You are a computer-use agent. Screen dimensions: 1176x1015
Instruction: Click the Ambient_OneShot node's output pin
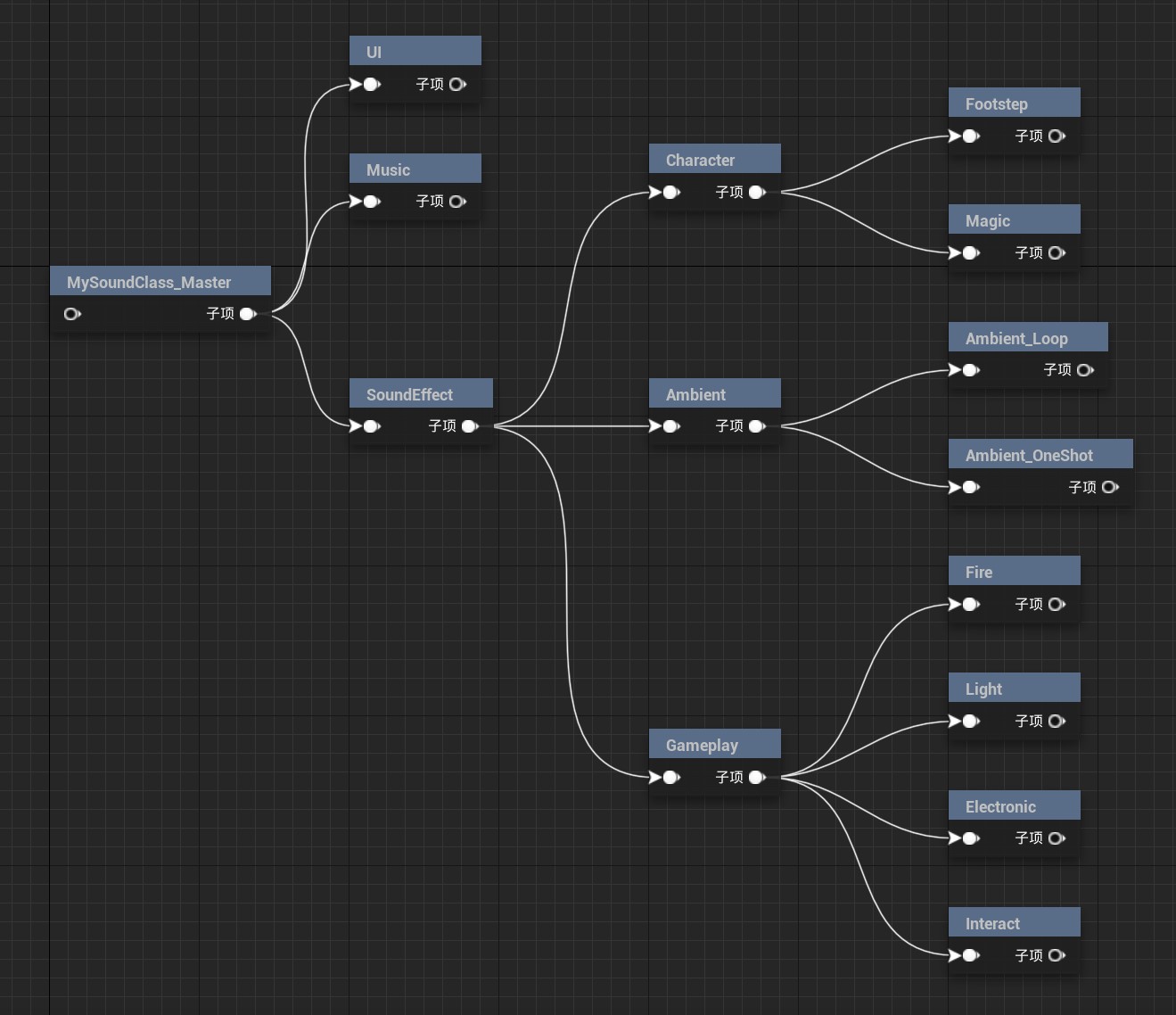pyautogui.click(x=1110, y=488)
